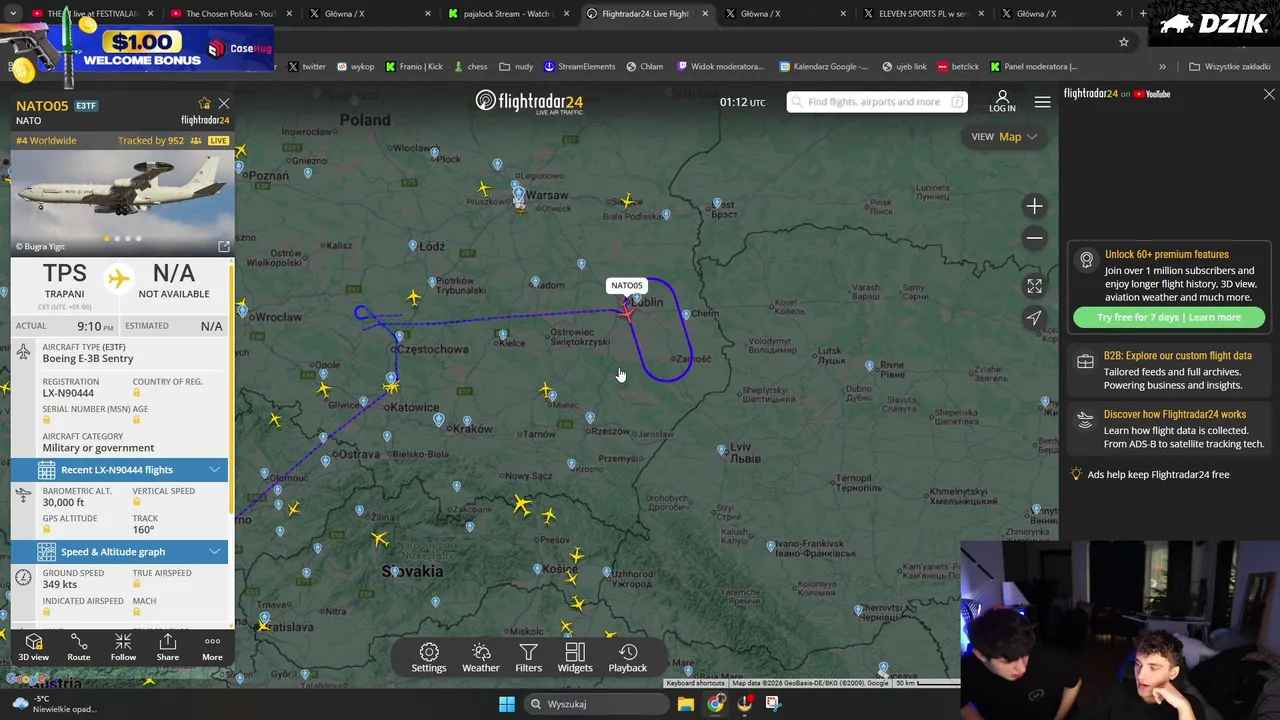Click the NATO05 aircraft marker on map
The width and height of the screenshot is (1280, 720).
[x=626, y=312]
